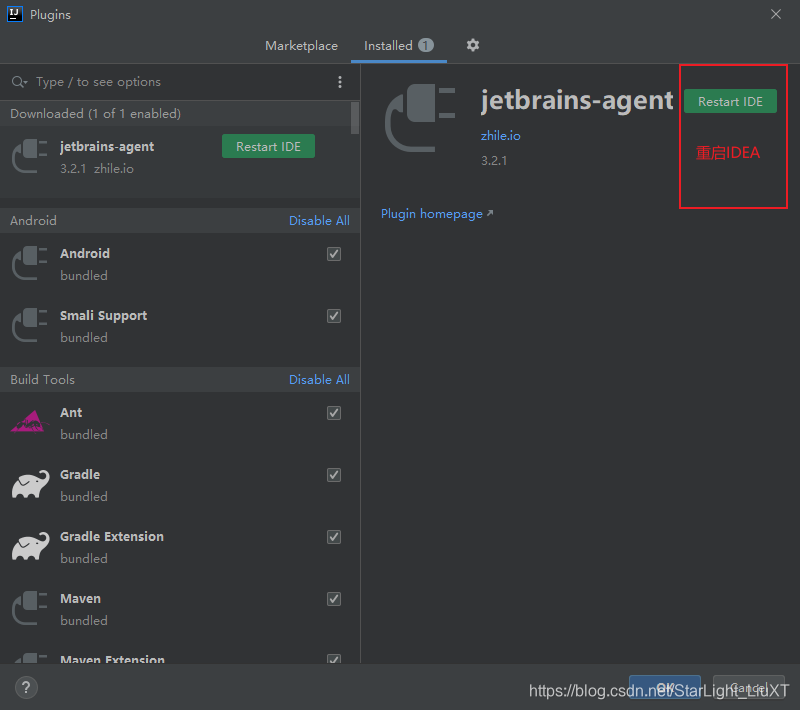Open the Plugin homepage link
Screen dimensions: 800x710
point(437,214)
